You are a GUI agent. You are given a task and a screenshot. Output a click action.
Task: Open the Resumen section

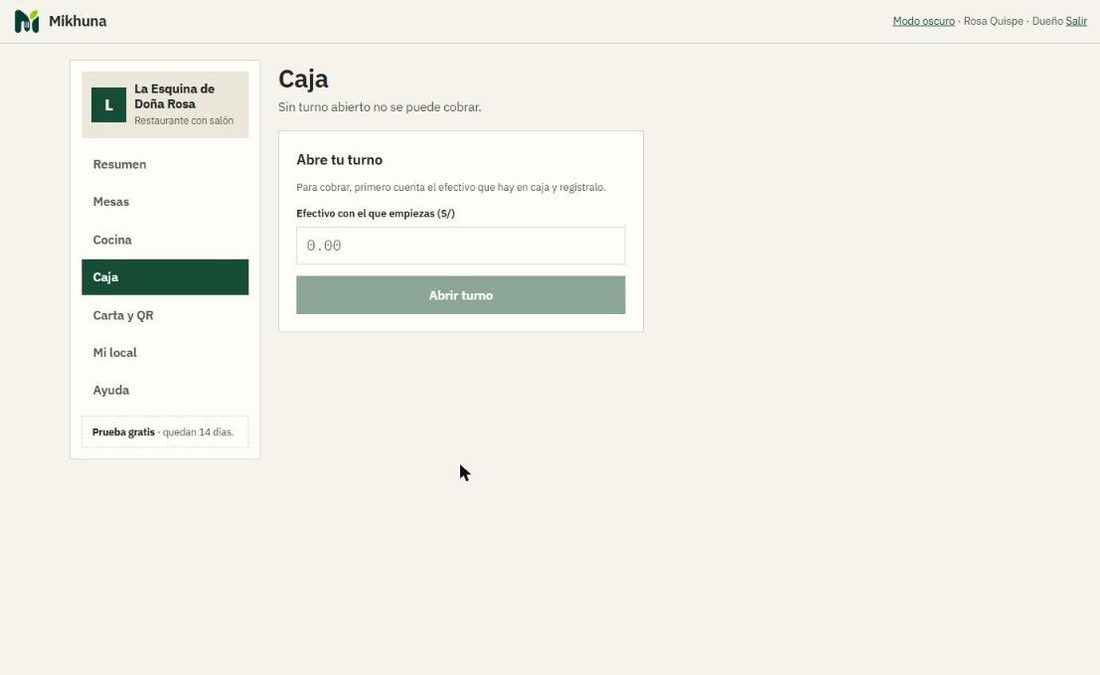tap(165, 164)
